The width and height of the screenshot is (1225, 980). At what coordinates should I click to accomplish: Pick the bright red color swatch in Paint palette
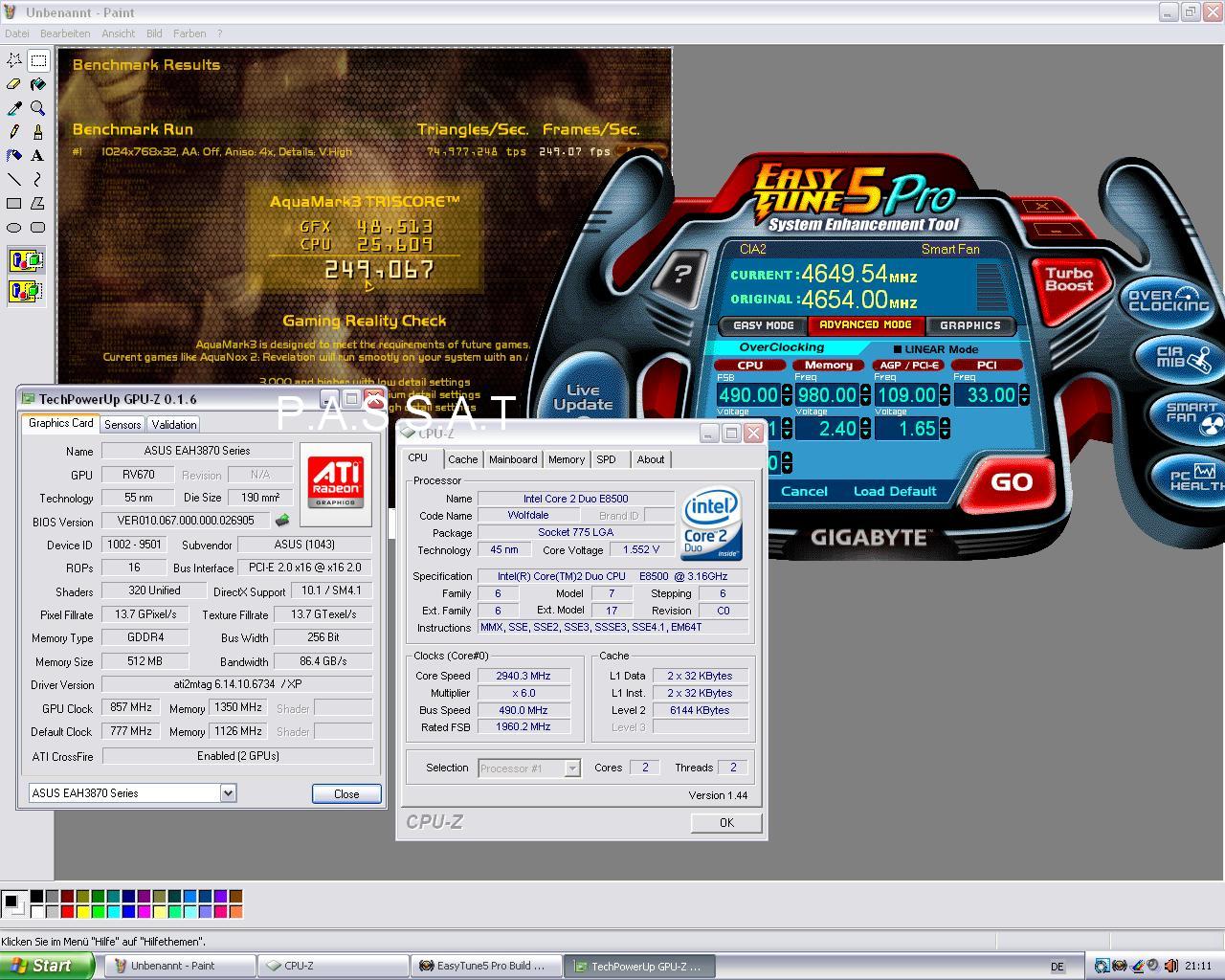point(67,911)
